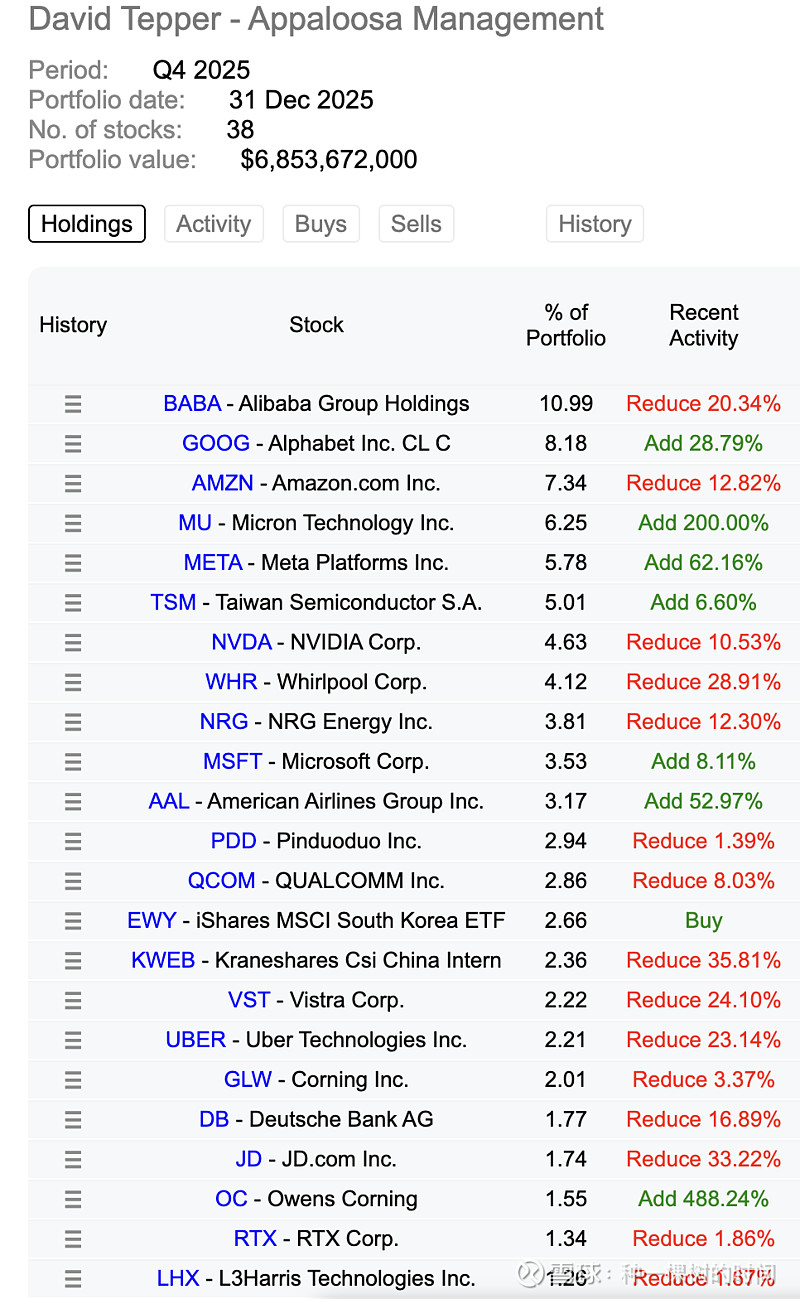This screenshot has height=1299, width=800.
Task: Select the Sells tab
Action: 416,224
